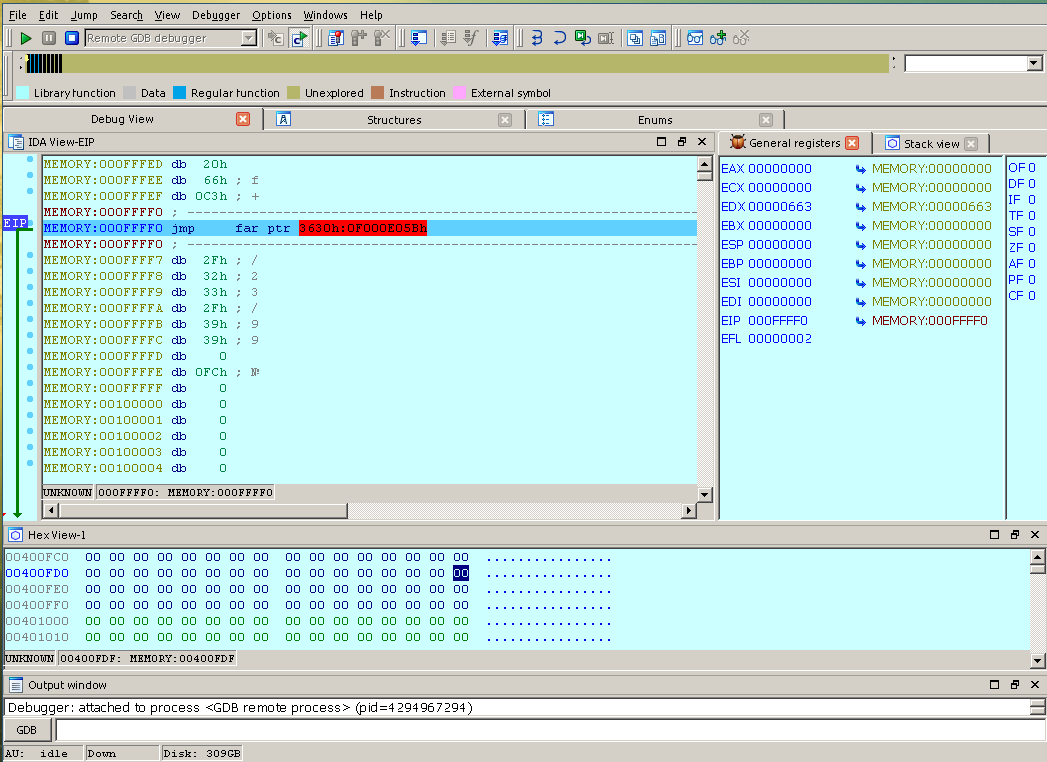
Task: Click the Breakpoint list toolbar icon
Action: click(x=336, y=38)
